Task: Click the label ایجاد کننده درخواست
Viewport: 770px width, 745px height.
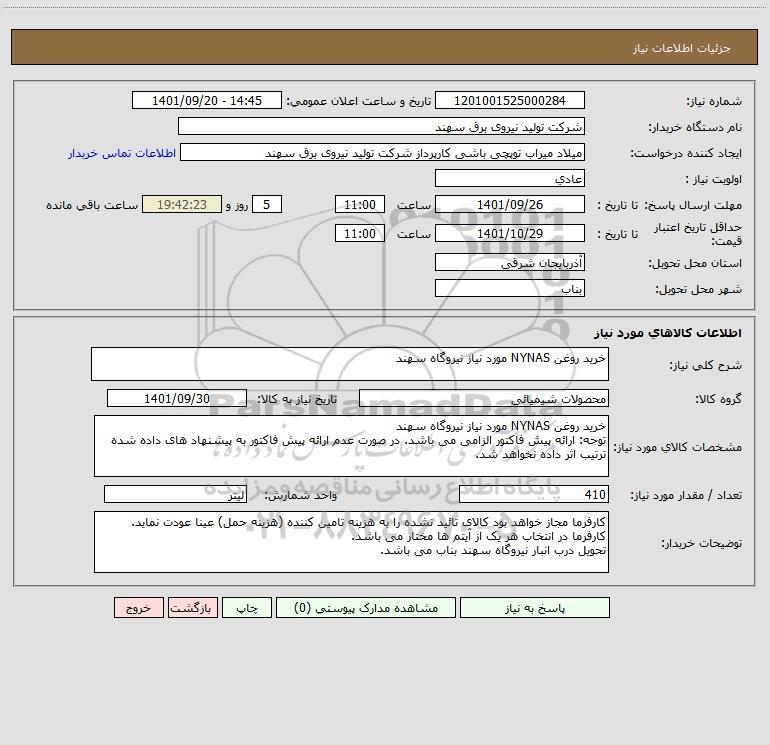Action: [x=686, y=154]
